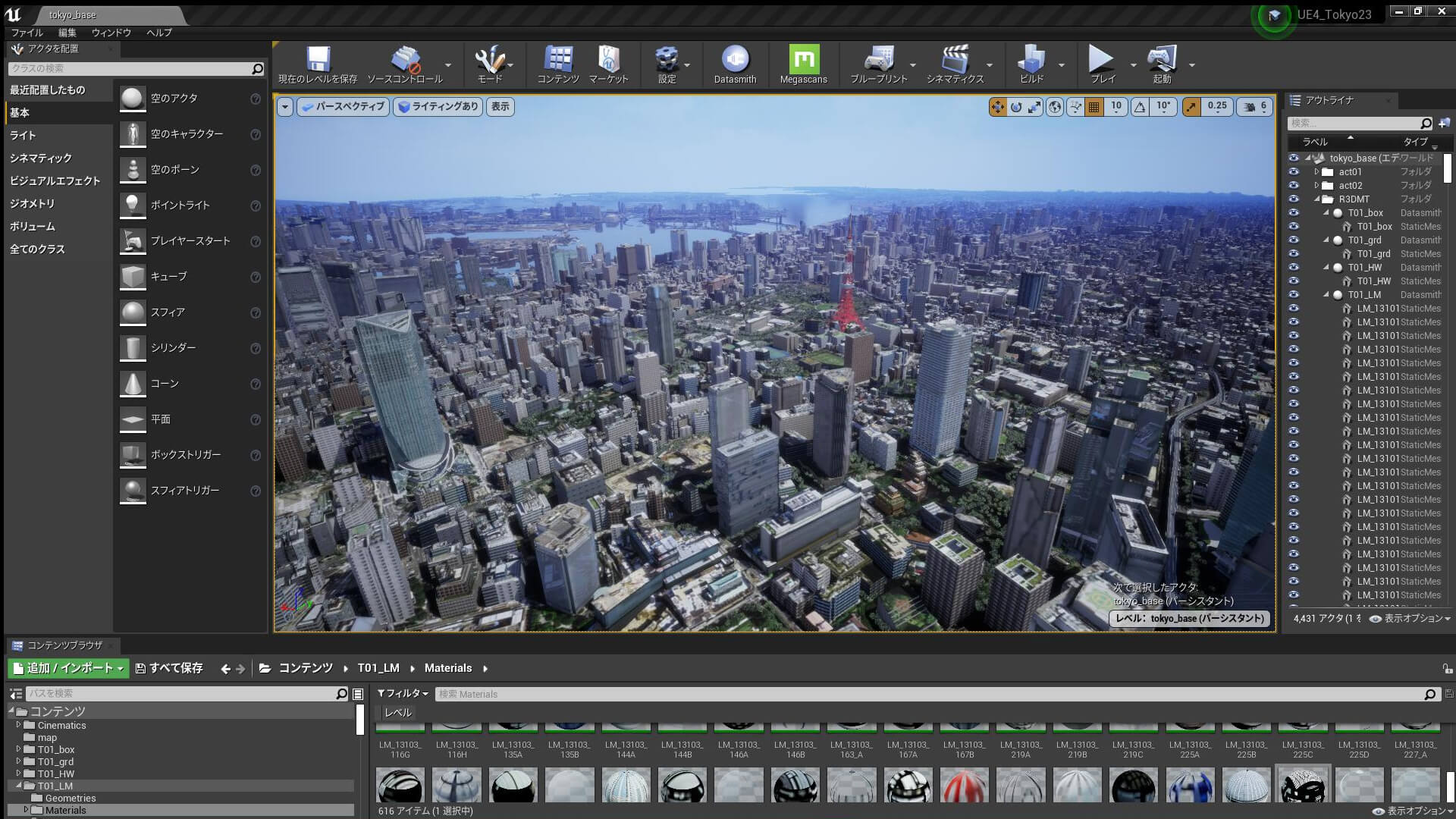Open the ウィンドウ menu

pos(111,33)
